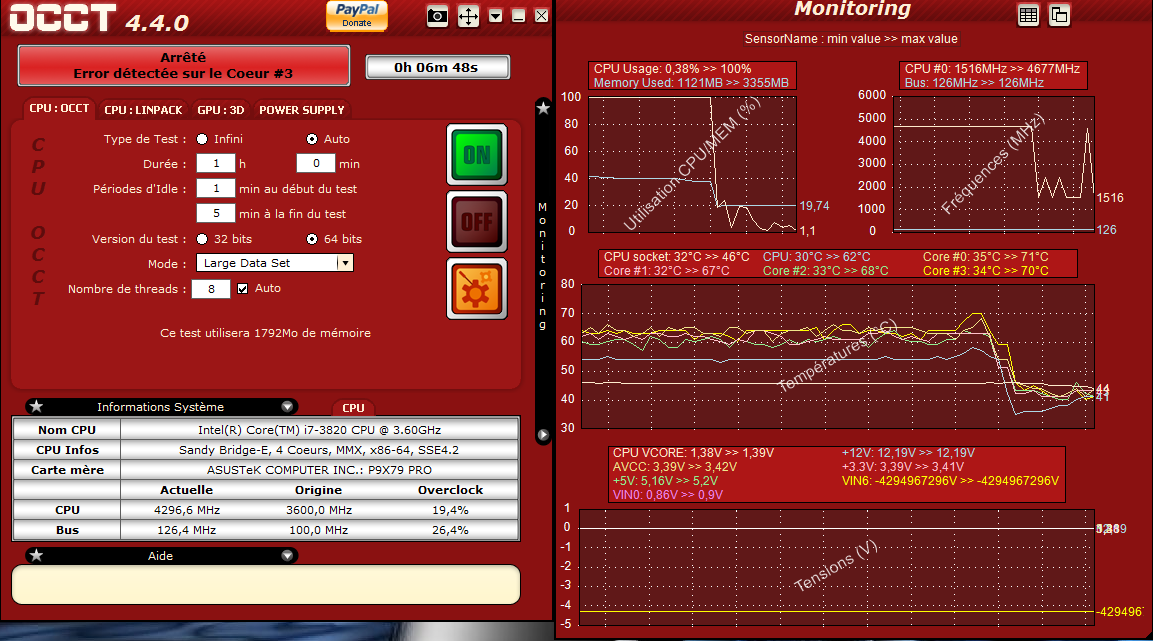Click the monitoring table view icon
1153x641 pixels.
click(x=1028, y=14)
